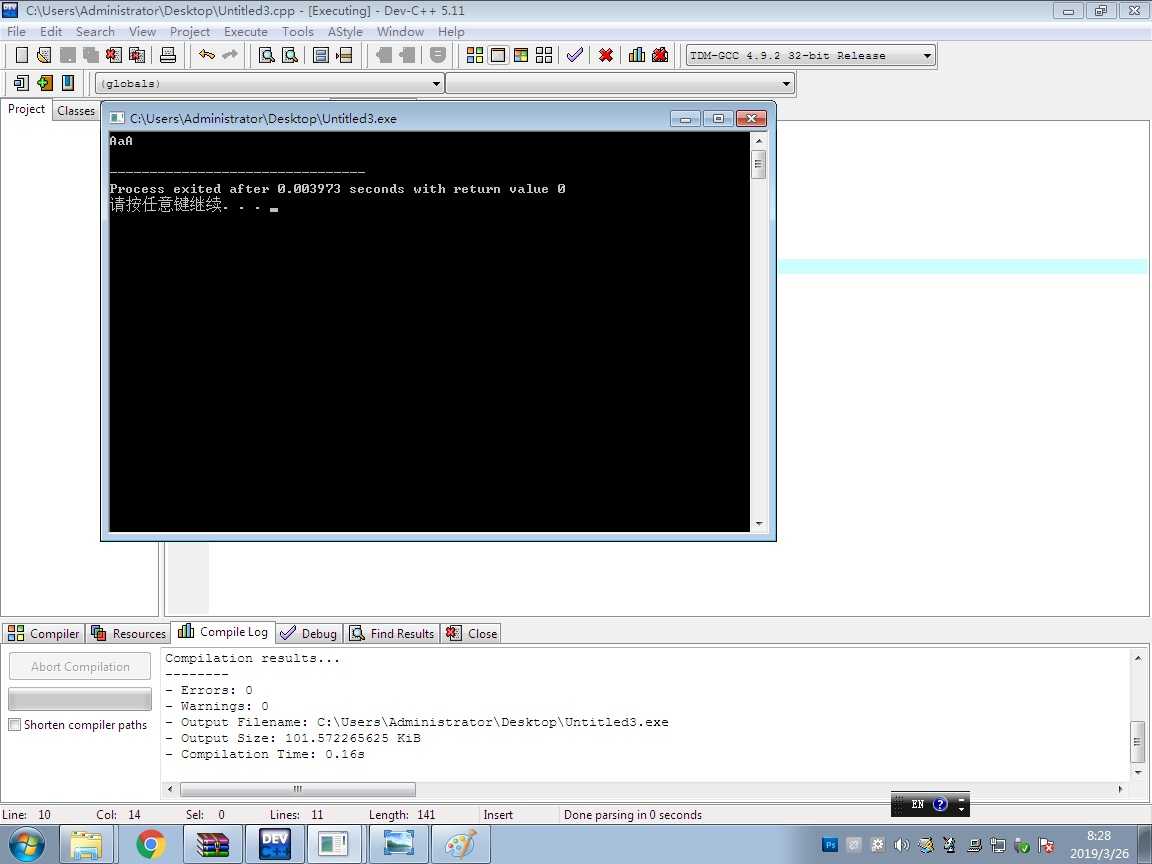The image size is (1152, 864).
Task: Switch to the Debug tab
Action: click(309, 633)
